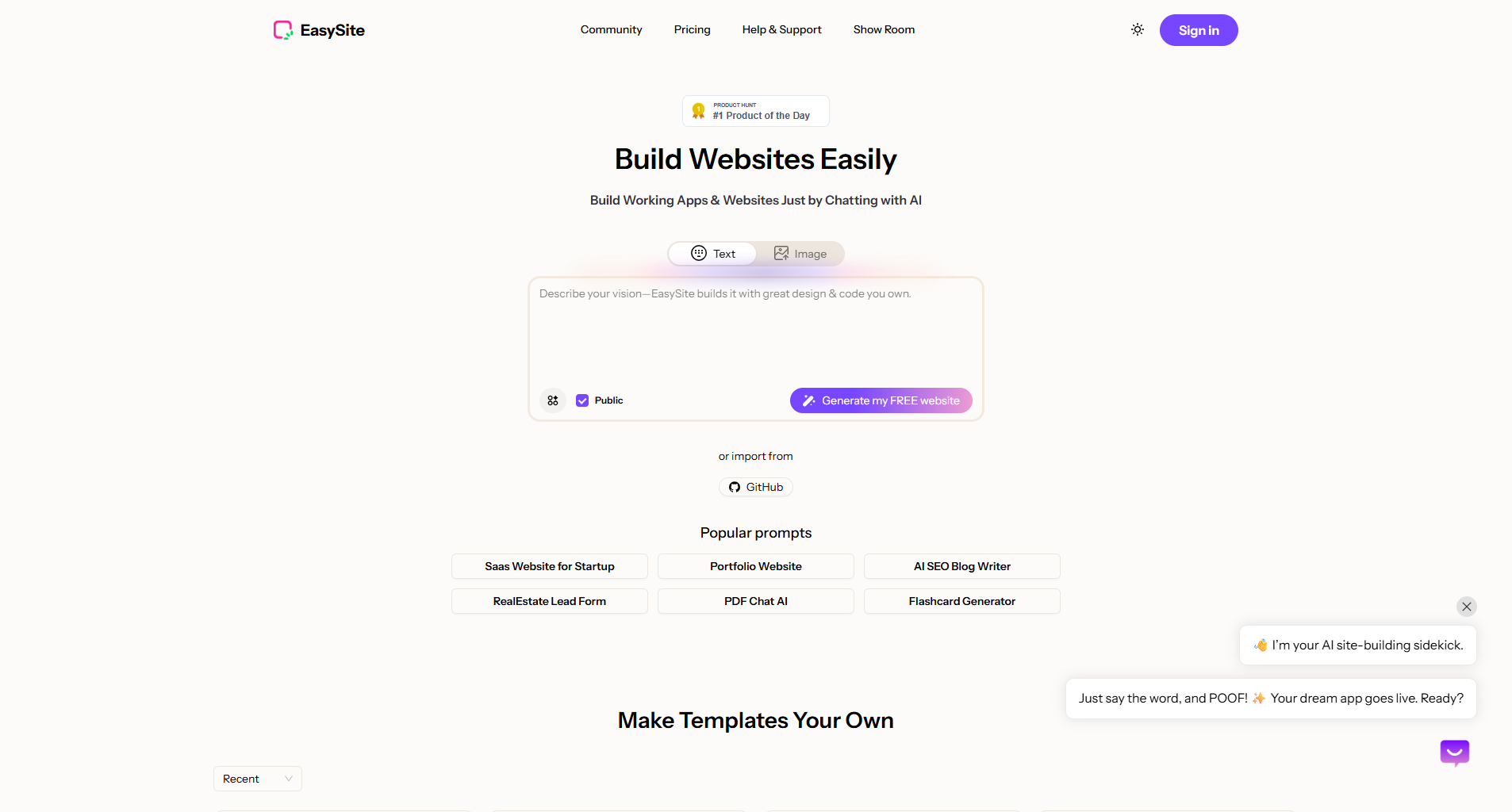Image resolution: width=1512 pixels, height=812 pixels.
Task: Click the EasySite logo icon
Action: pyautogui.click(x=283, y=30)
